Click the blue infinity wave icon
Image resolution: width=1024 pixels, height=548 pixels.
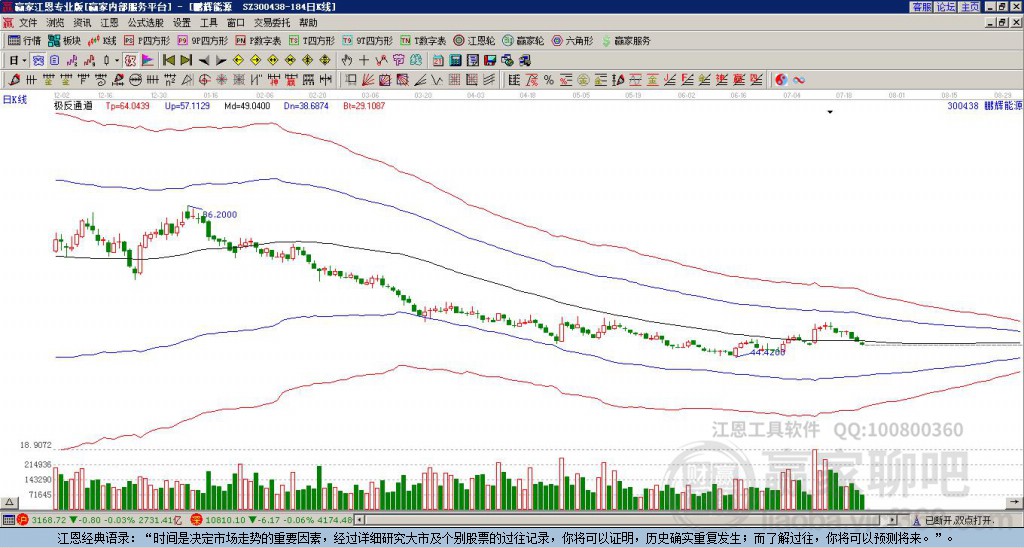pos(799,80)
